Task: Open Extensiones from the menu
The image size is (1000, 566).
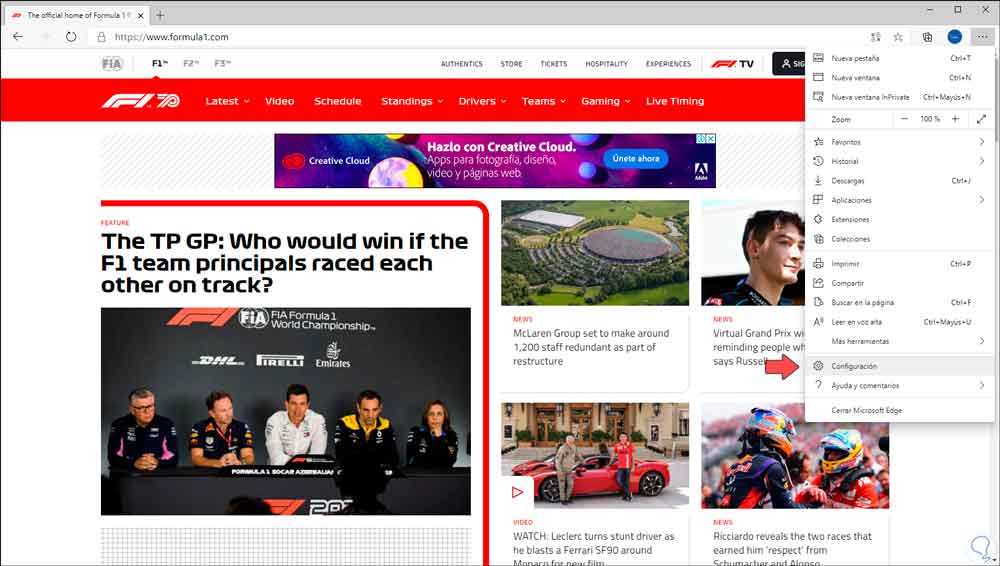Action: [899, 220]
